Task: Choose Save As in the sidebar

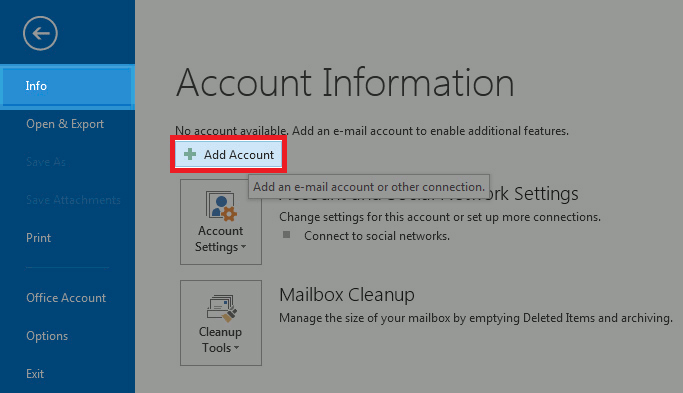Action: pos(46,162)
